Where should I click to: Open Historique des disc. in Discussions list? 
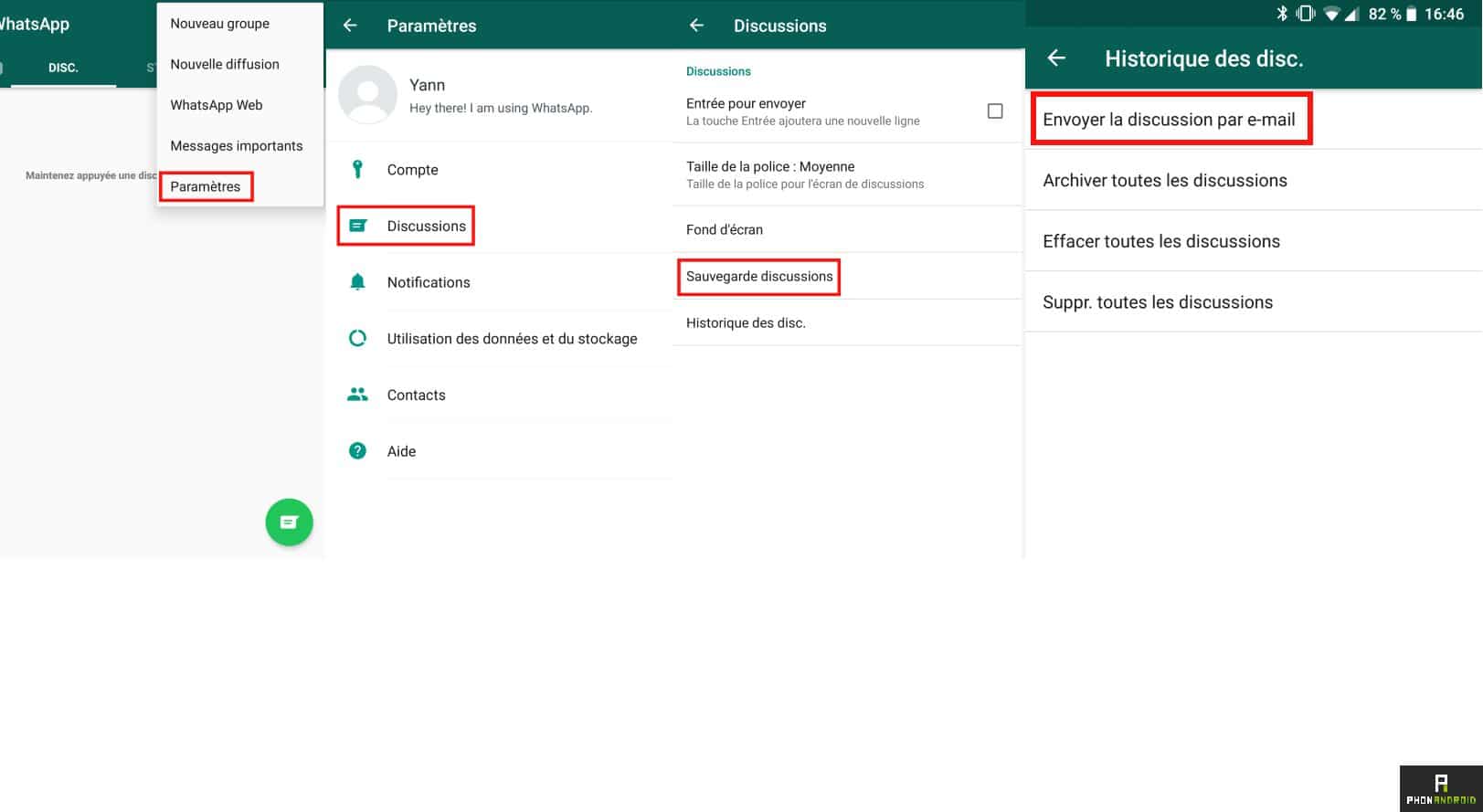[x=847, y=322]
